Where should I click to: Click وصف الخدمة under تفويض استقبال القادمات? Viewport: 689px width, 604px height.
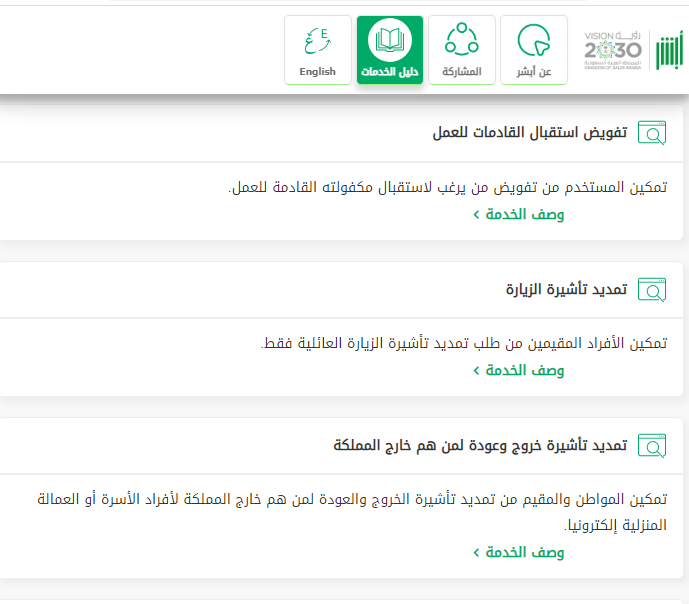tap(524, 214)
